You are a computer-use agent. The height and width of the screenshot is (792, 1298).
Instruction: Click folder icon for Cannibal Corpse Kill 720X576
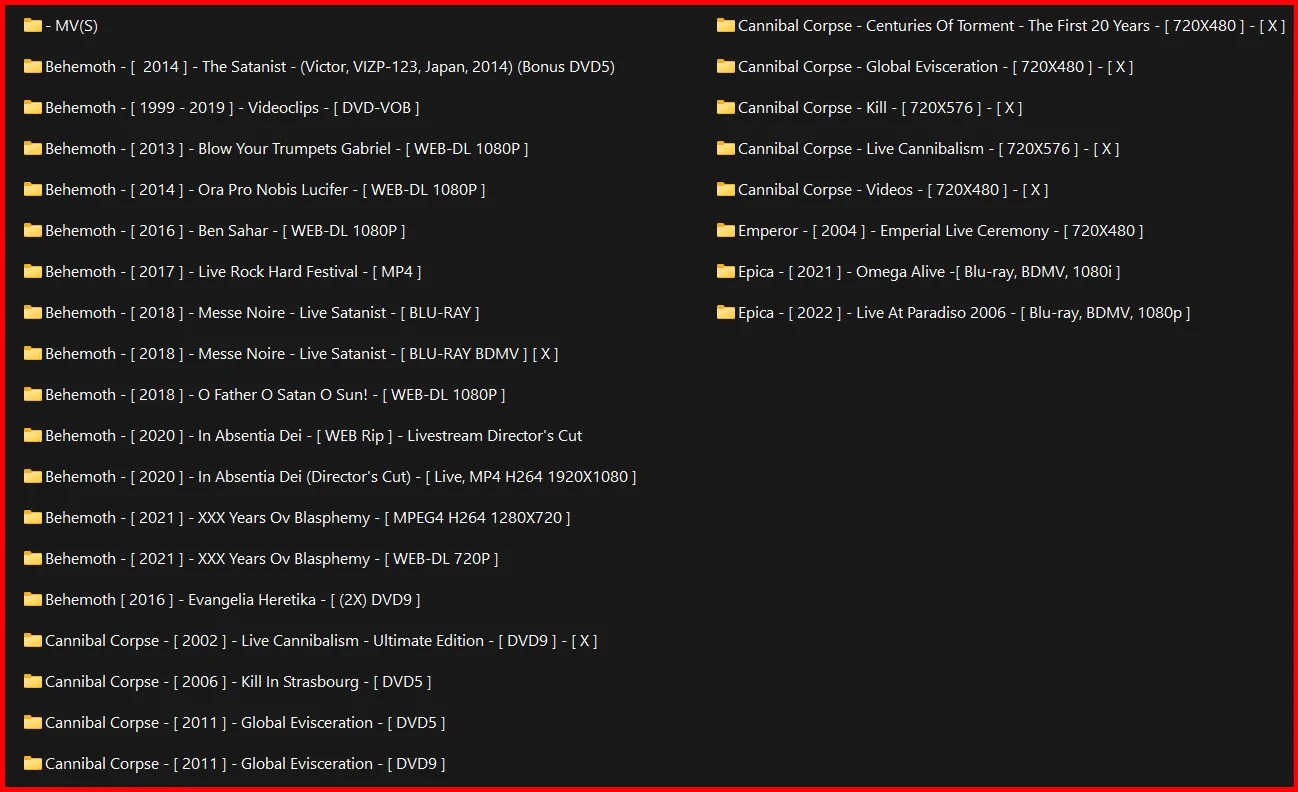tap(726, 108)
